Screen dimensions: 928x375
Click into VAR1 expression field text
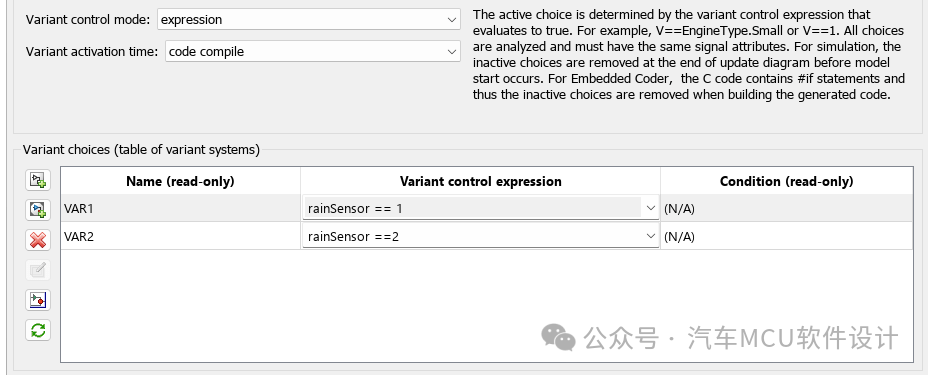click(x=355, y=208)
